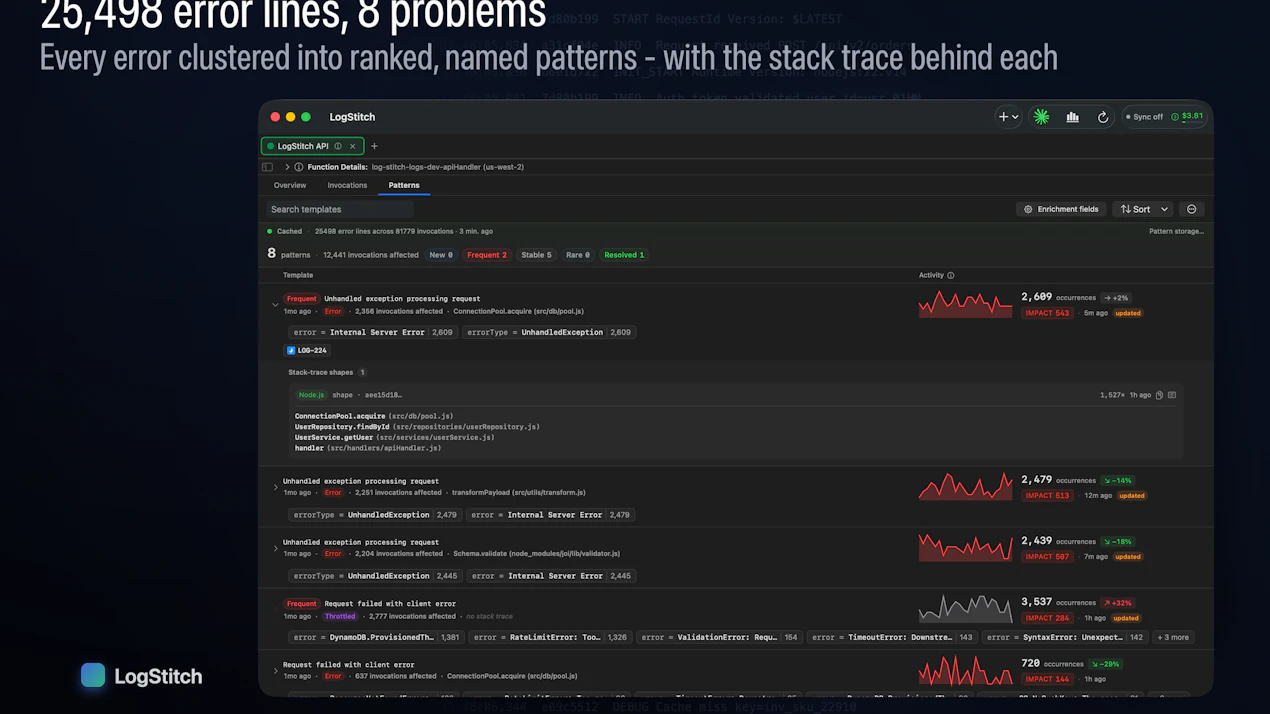Click the ValidationError 154 chip
Image resolution: width=1270 pixels, height=714 pixels.
point(720,637)
